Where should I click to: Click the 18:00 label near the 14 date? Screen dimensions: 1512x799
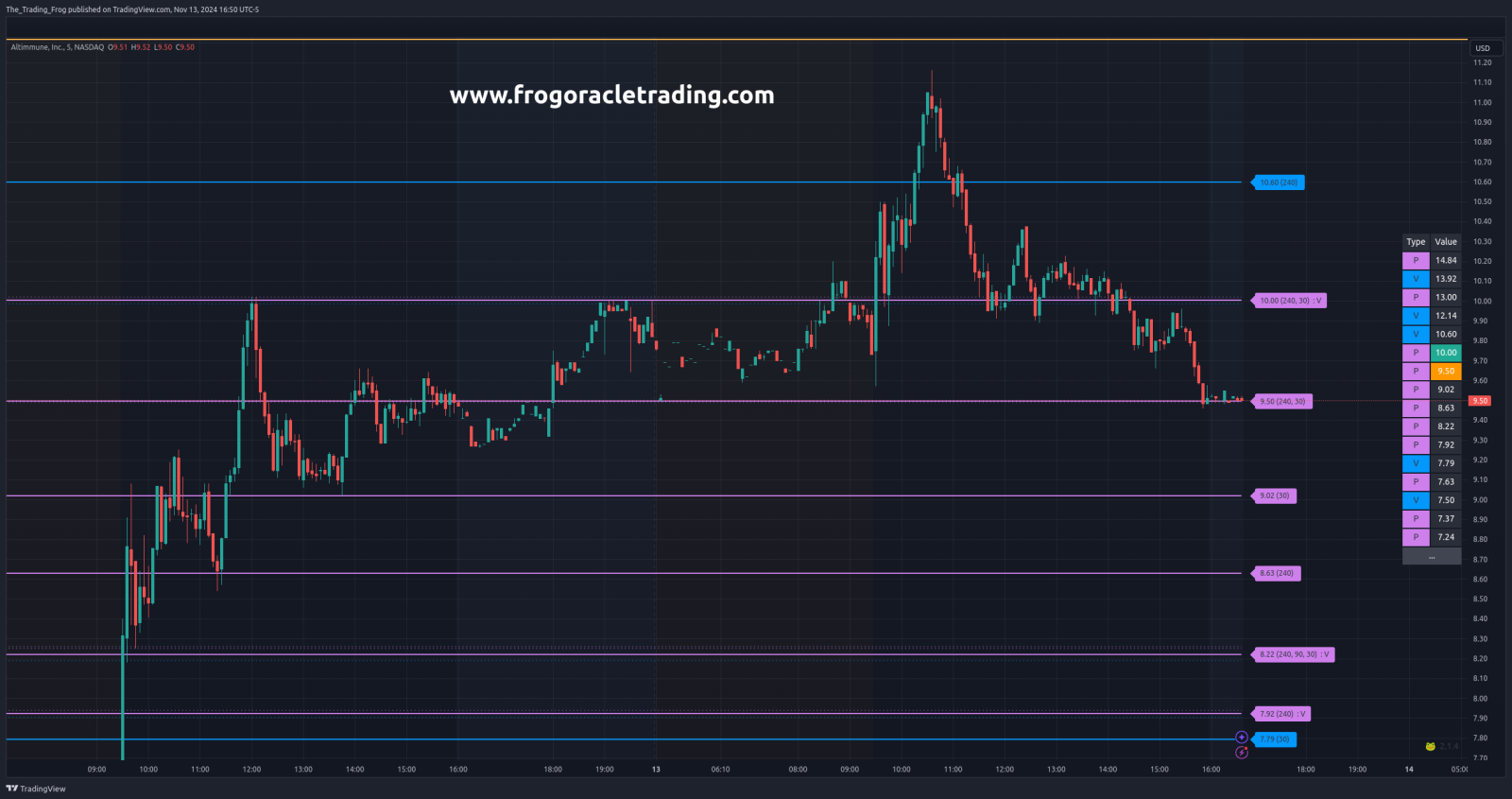pos(1305,770)
